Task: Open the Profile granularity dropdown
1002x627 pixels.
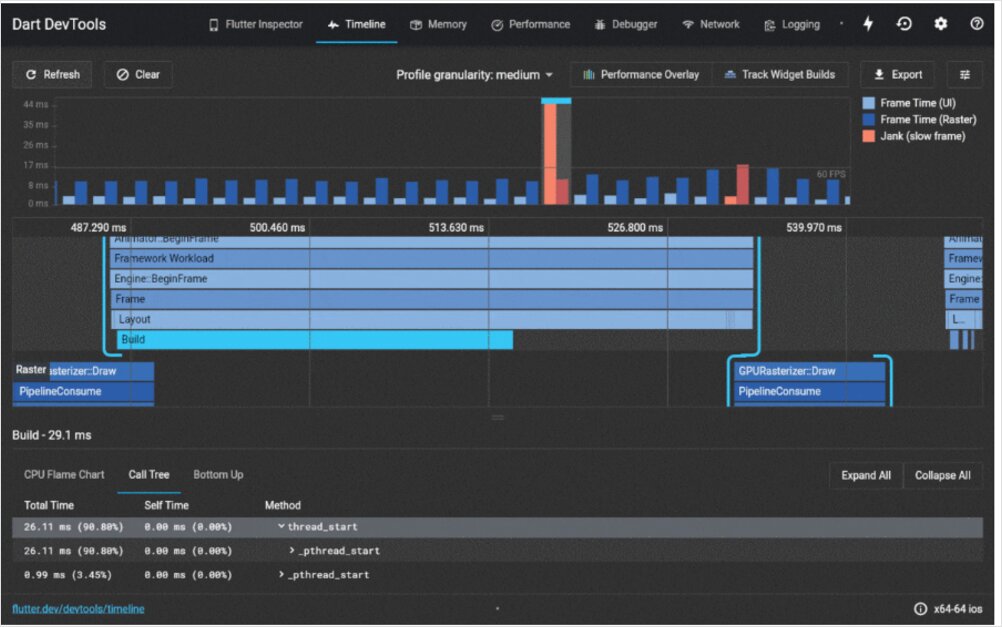Action: click(475, 73)
